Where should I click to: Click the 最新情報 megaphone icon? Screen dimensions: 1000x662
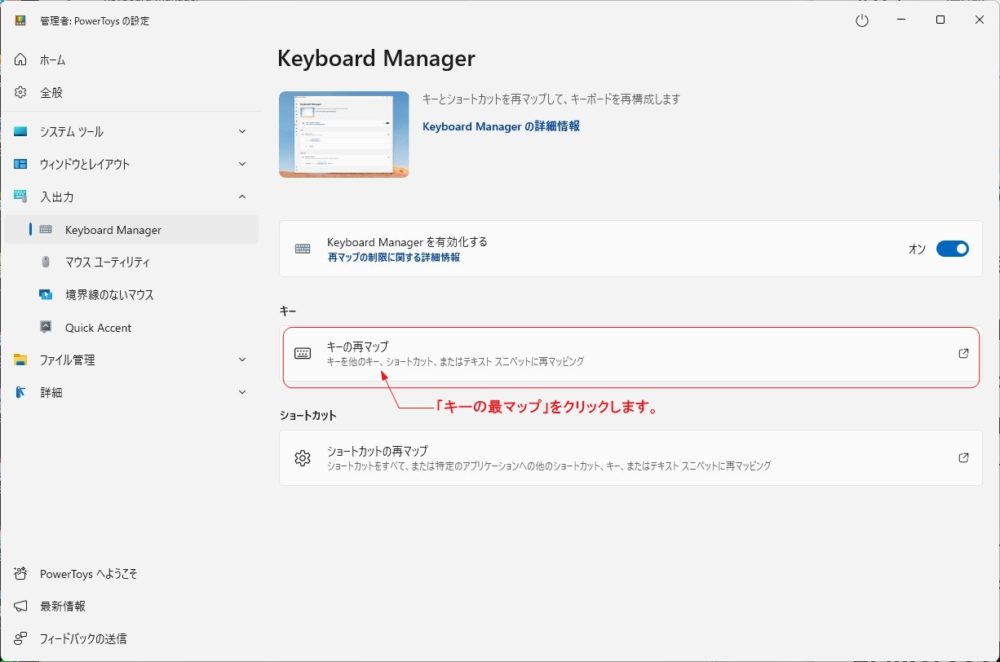(20, 606)
